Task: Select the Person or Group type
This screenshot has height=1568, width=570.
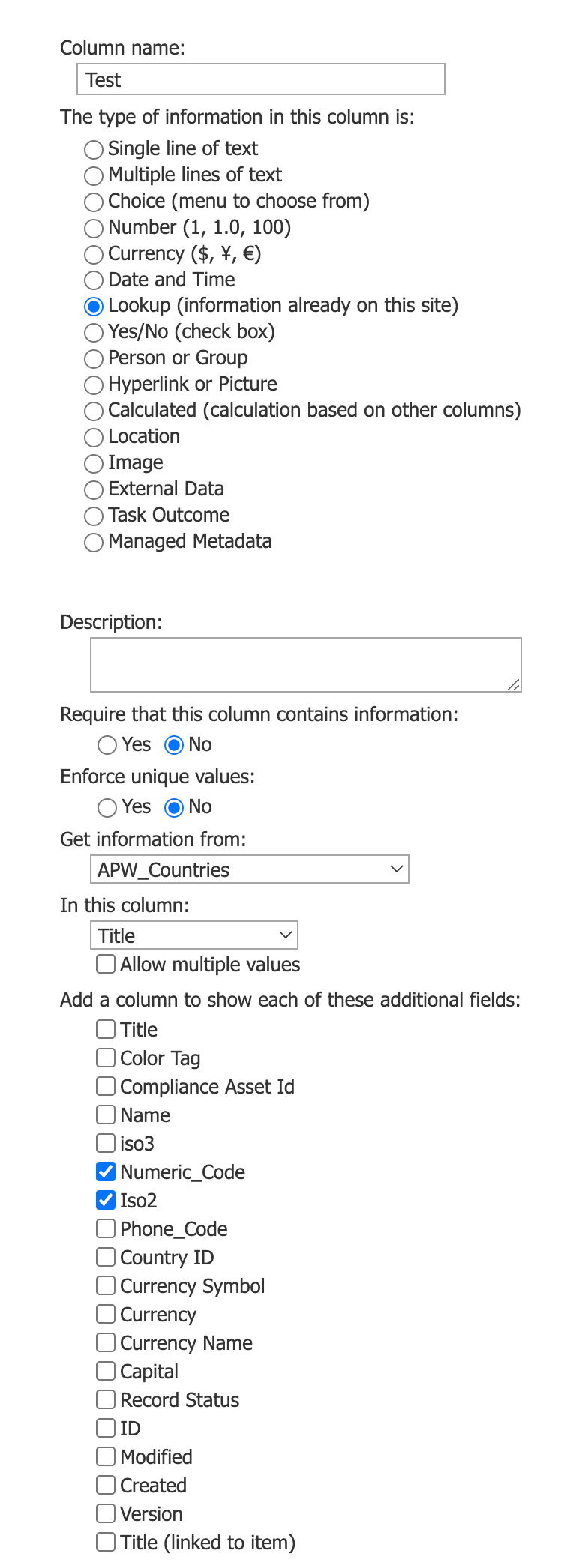Action: [x=93, y=358]
